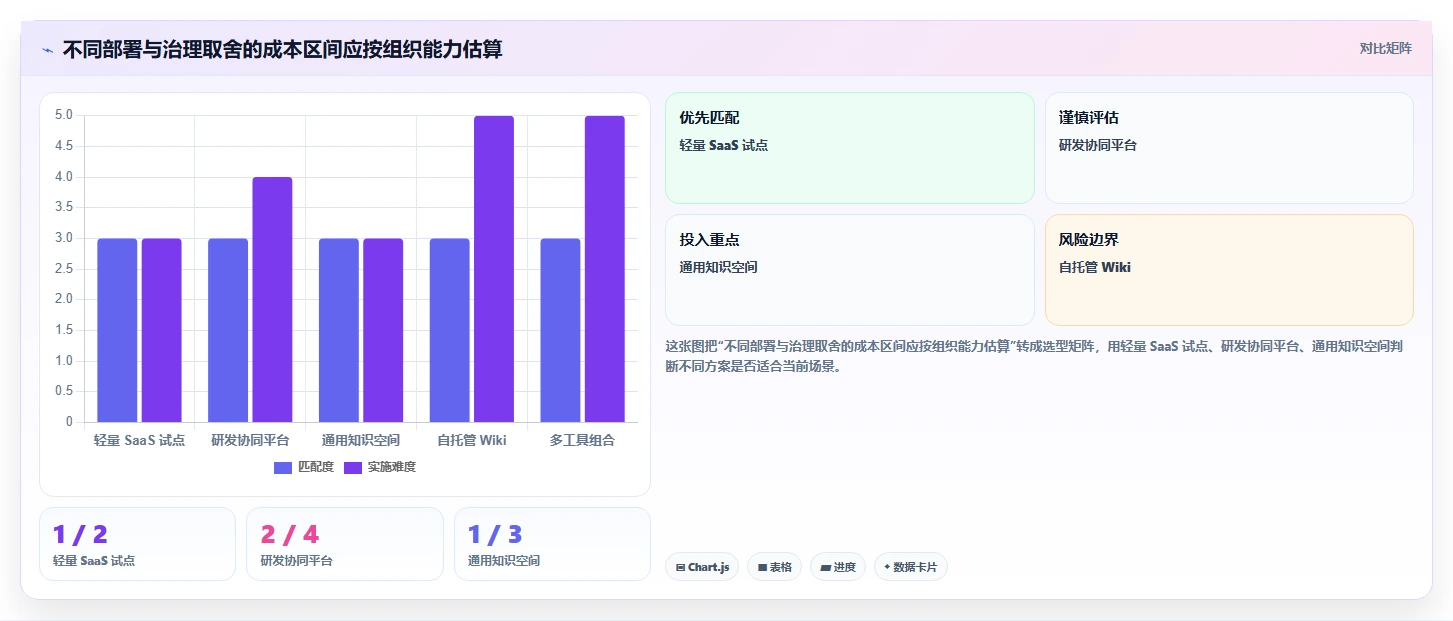
Task: Select the 进度 tag chip
Action: 838,567
